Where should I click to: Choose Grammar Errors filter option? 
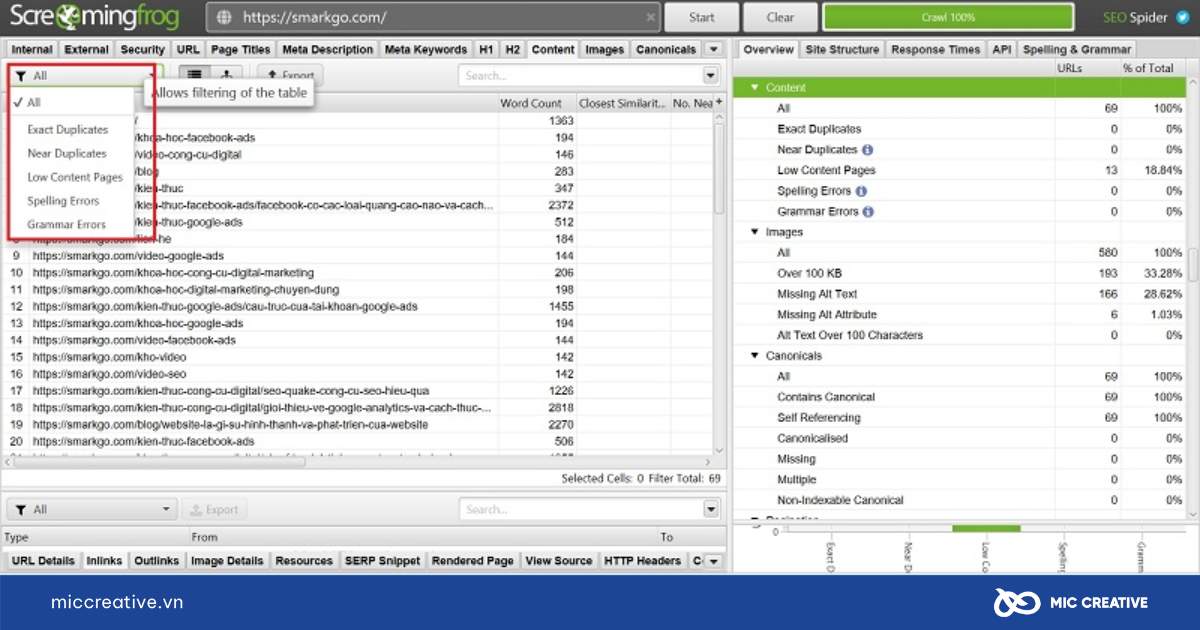click(x=66, y=225)
